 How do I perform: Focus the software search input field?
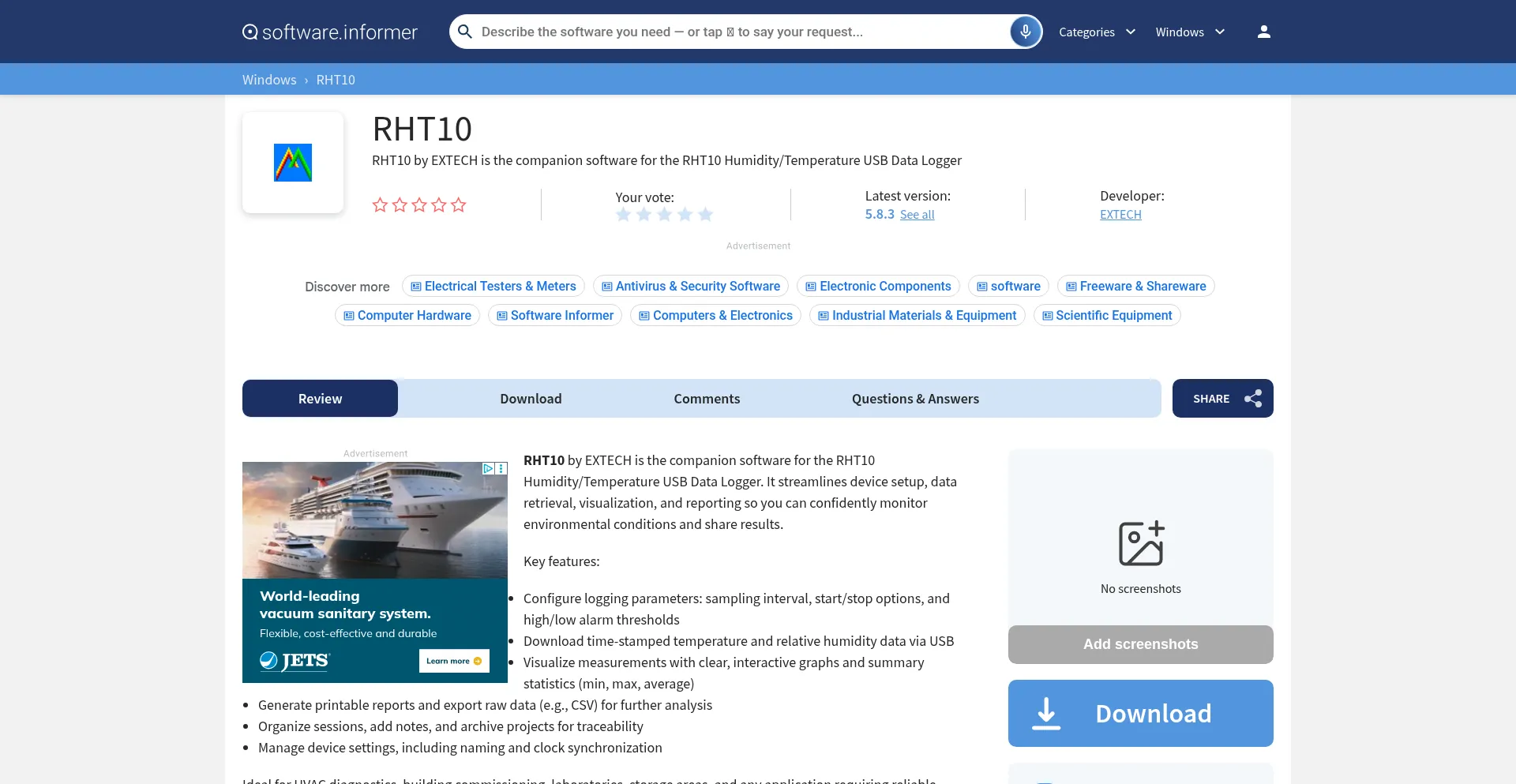tap(742, 32)
